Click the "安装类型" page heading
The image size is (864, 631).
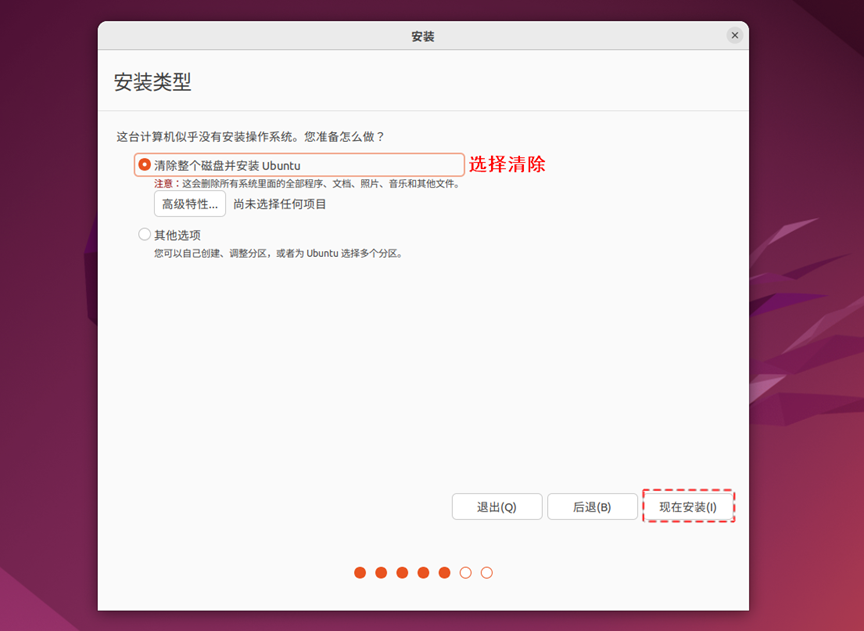(153, 82)
